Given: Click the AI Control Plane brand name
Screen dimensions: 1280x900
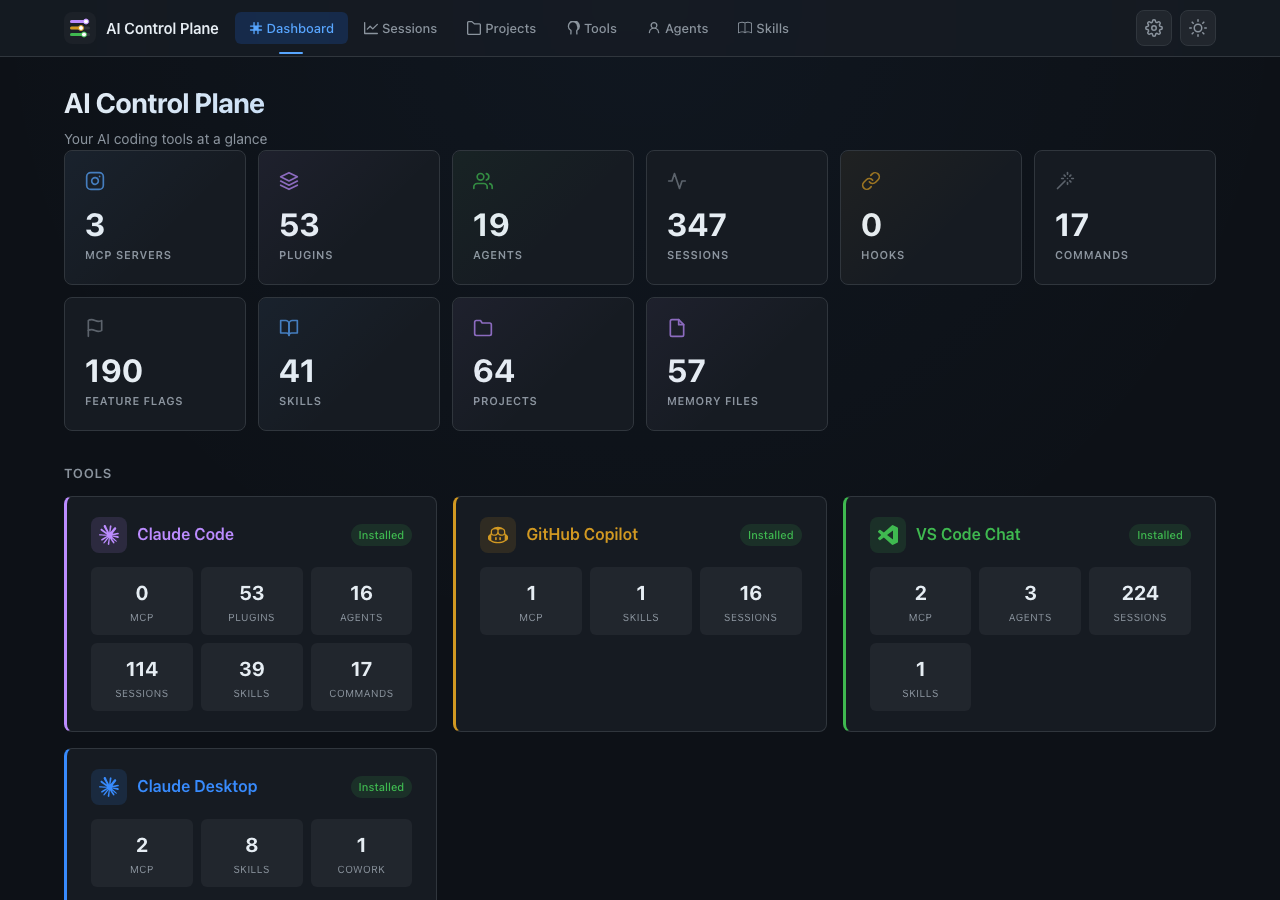Looking at the screenshot, I should [x=162, y=28].
